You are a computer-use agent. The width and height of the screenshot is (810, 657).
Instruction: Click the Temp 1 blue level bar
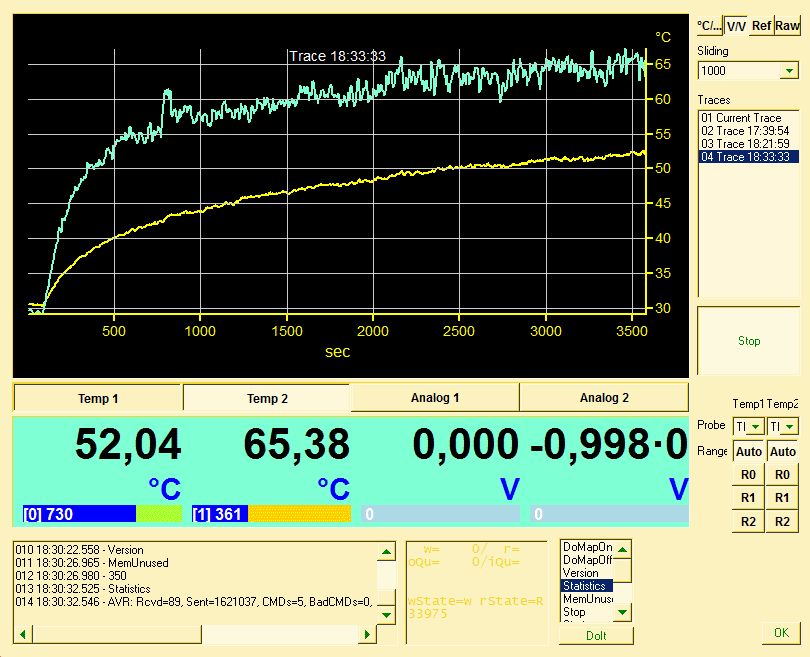click(80, 514)
